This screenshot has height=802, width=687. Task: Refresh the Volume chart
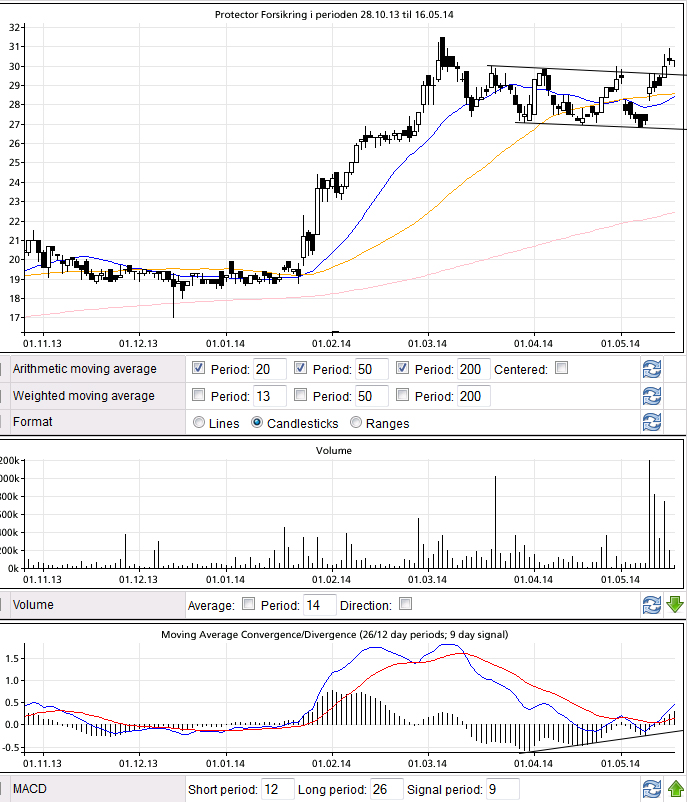651,604
